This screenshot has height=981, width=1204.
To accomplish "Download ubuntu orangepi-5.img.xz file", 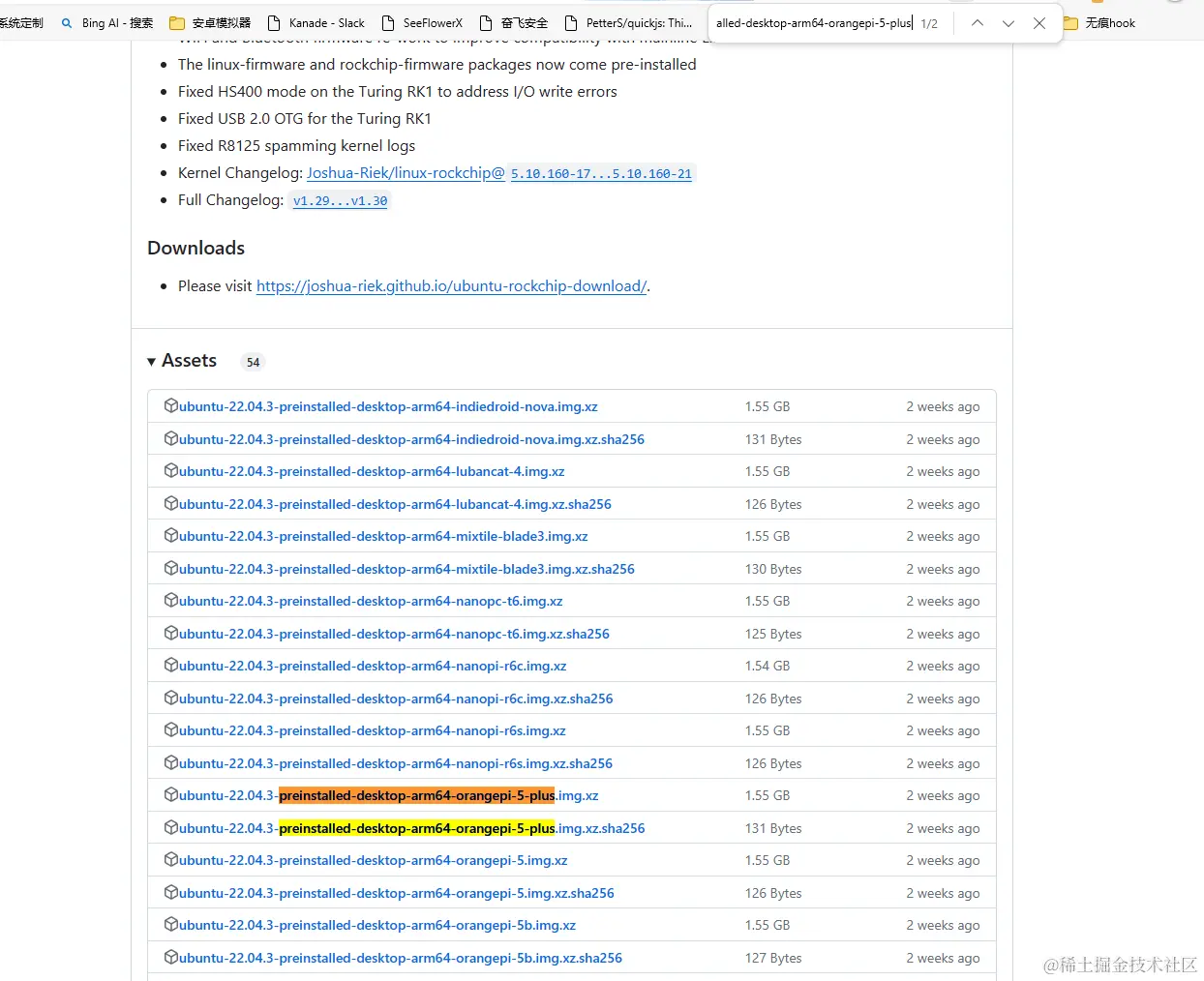I will coord(374,860).
